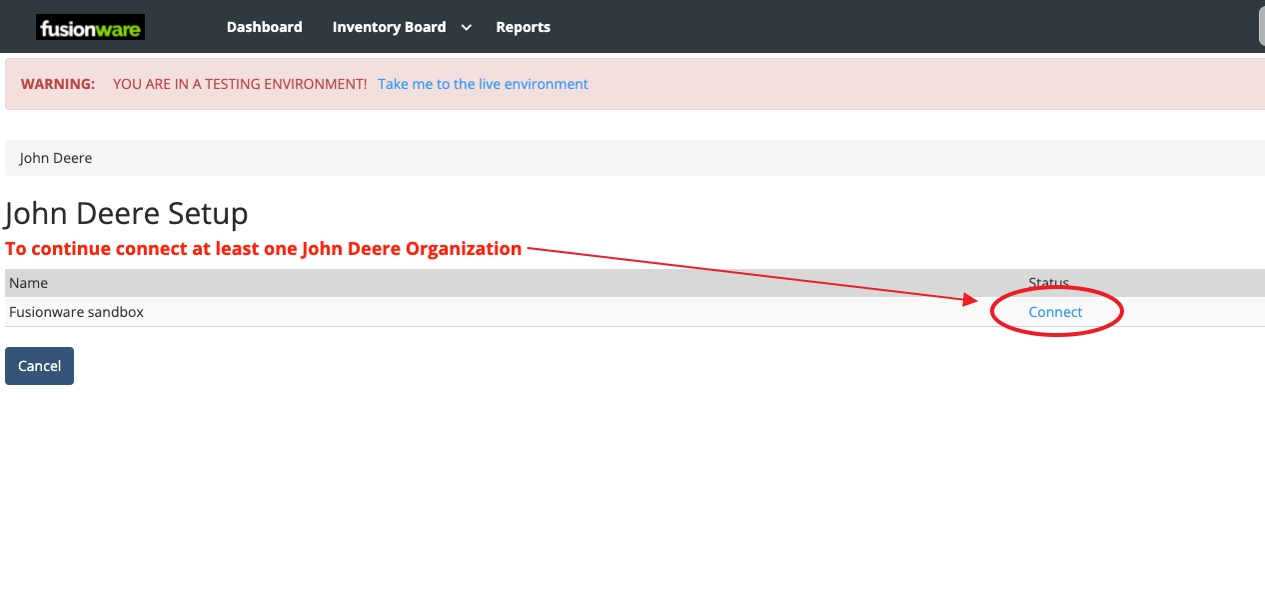Click the red arrow line annotation
The image size is (1265, 591).
click(750, 272)
